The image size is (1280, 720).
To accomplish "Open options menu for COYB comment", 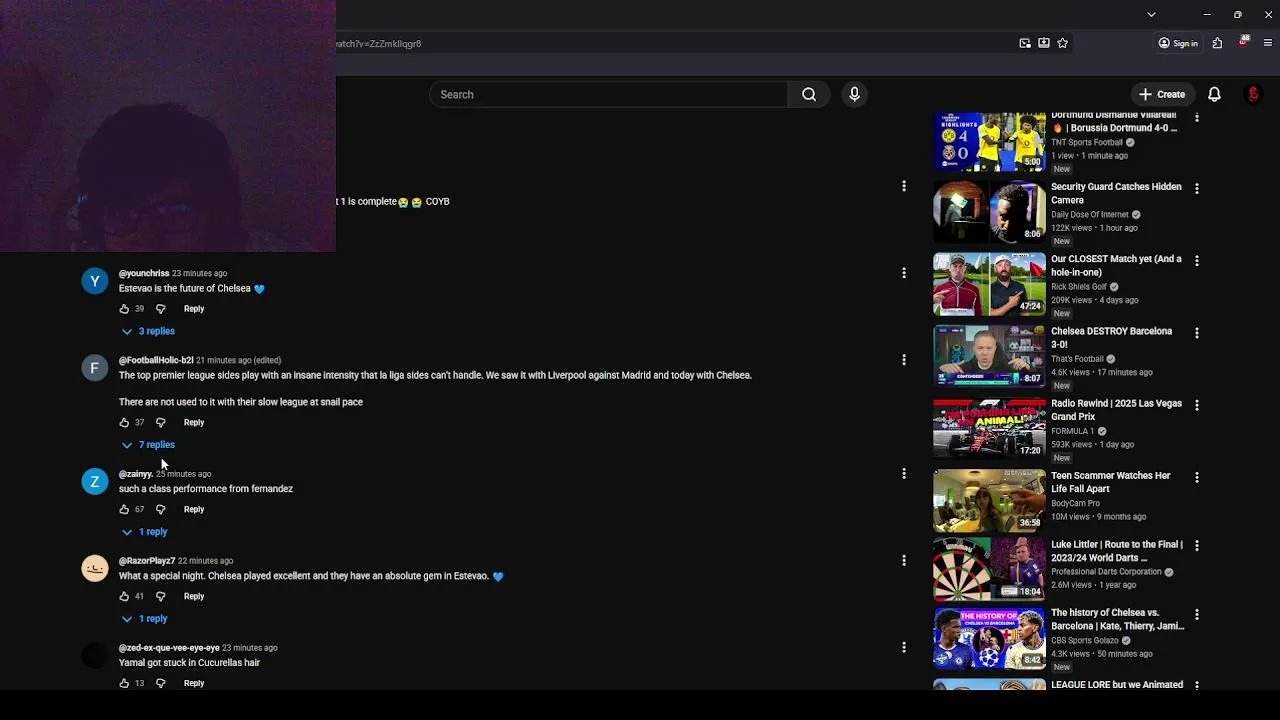I will tap(903, 186).
